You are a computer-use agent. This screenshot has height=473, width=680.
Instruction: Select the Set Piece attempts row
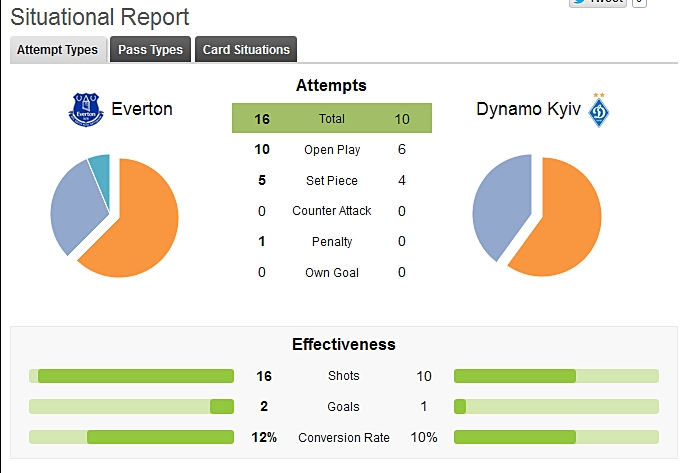click(332, 181)
